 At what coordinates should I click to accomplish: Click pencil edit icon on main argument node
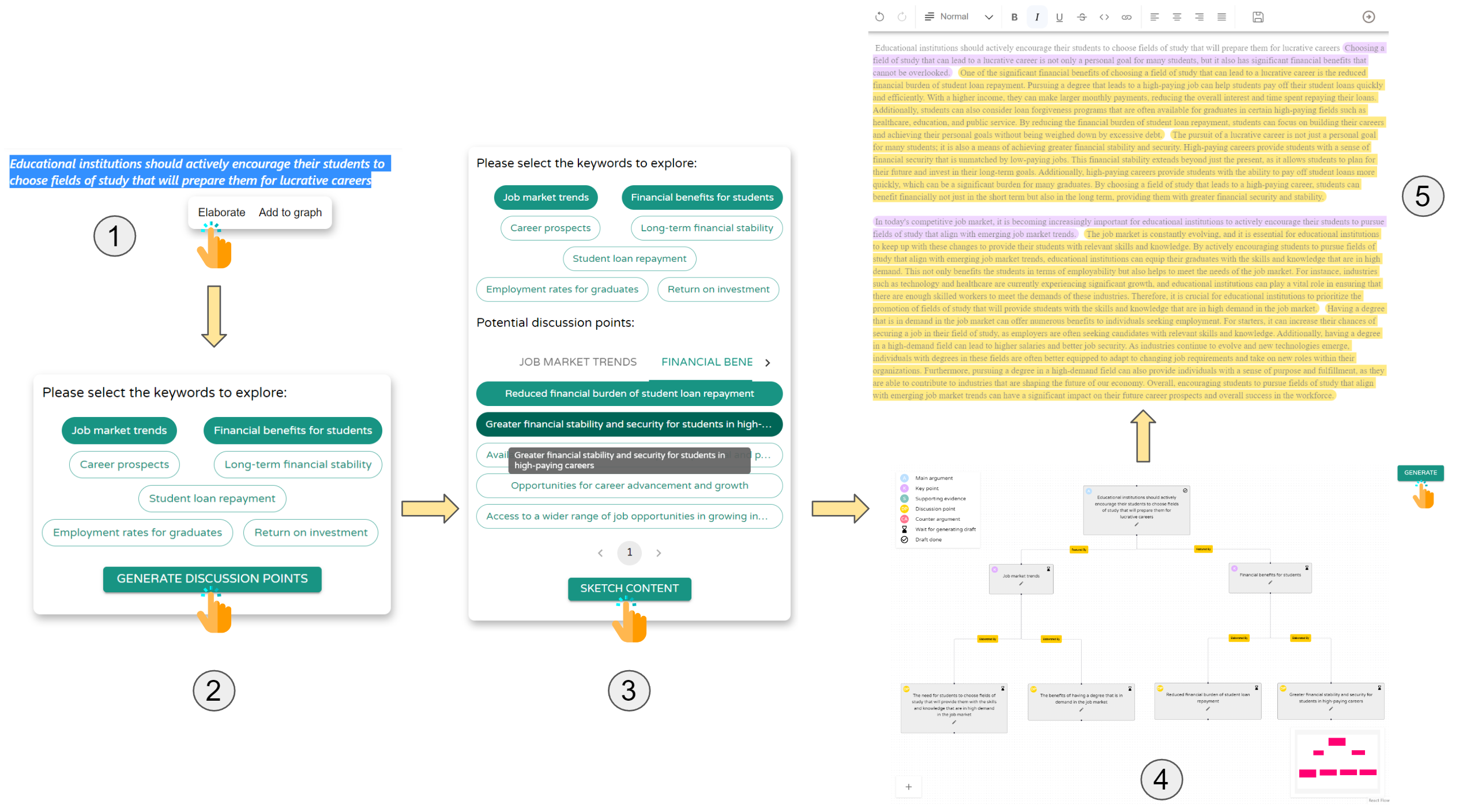click(1137, 524)
